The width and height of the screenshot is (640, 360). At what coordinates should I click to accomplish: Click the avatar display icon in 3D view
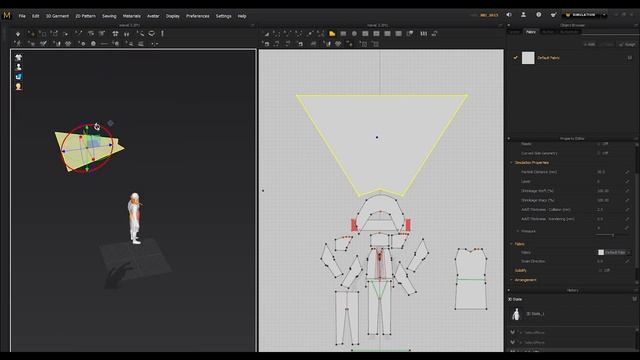(x=18, y=67)
